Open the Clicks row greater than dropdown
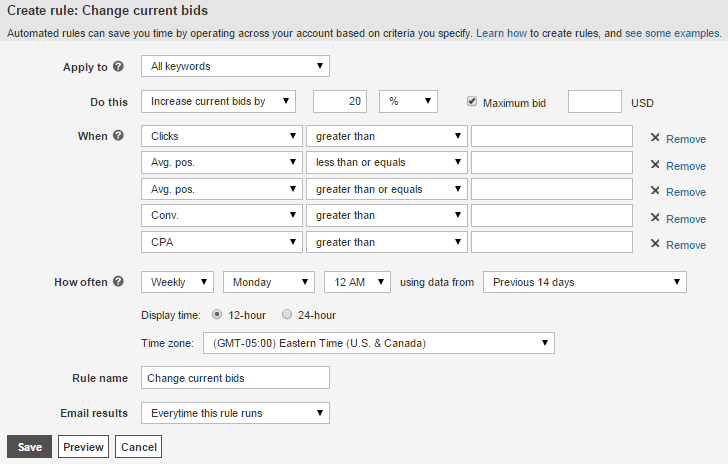 pyautogui.click(x=387, y=136)
